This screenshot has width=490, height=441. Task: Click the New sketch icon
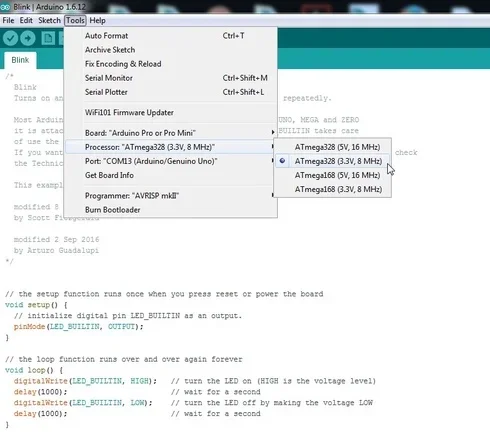click(48, 38)
